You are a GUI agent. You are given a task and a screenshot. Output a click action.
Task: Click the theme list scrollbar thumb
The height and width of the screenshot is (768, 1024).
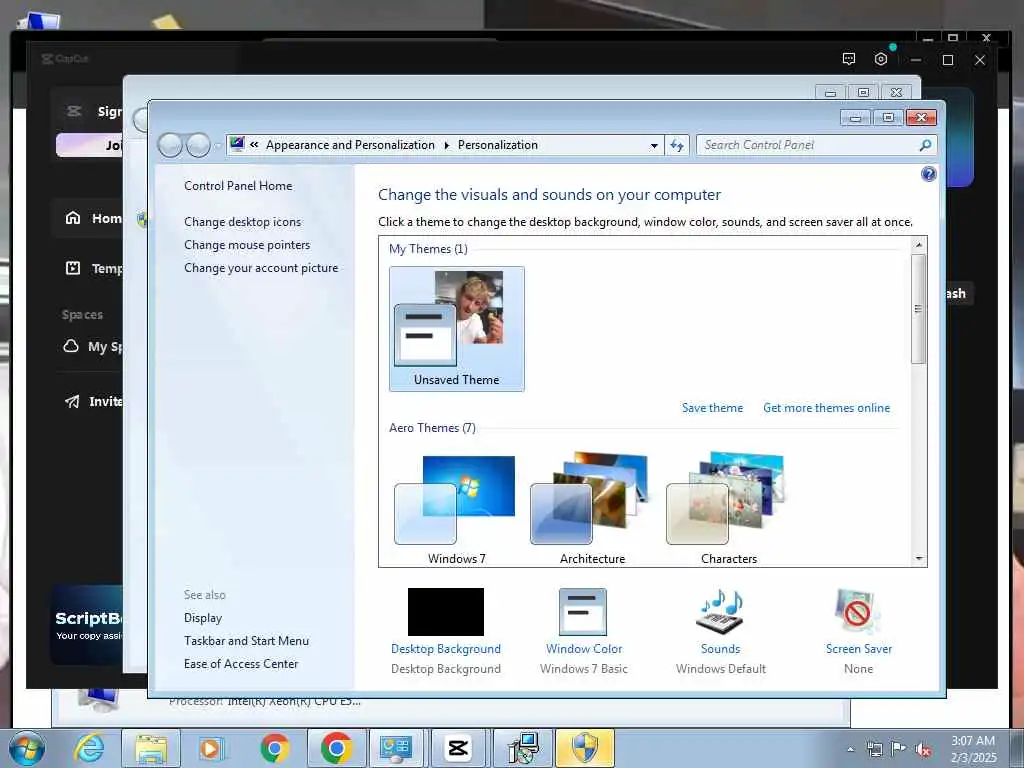[919, 309]
